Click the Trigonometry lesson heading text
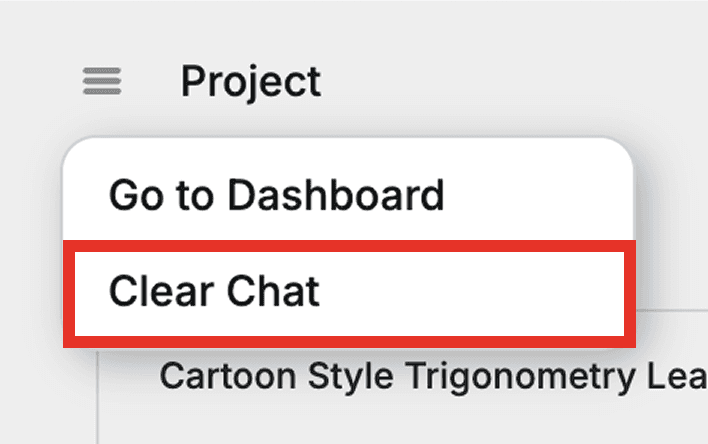This screenshot has width=708, height=444. coord(432,376)
